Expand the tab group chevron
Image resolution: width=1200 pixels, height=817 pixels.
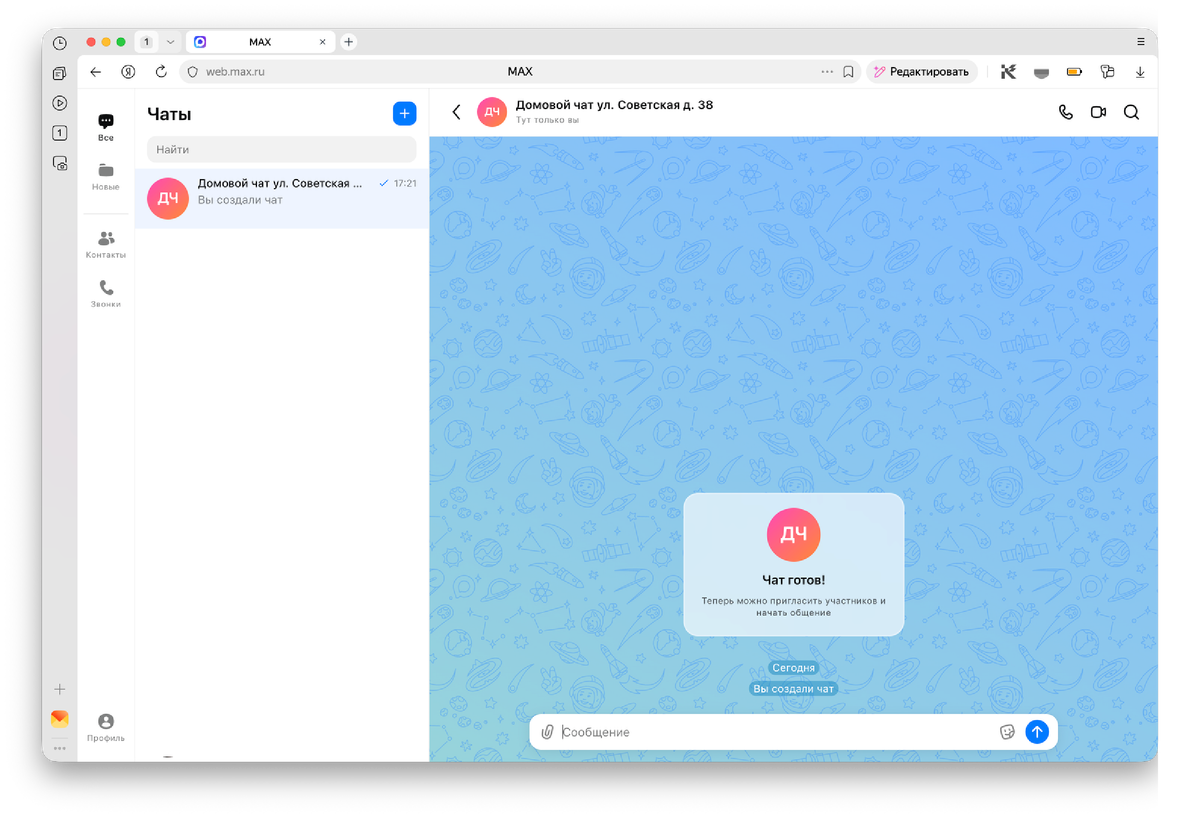coord(170,41)
